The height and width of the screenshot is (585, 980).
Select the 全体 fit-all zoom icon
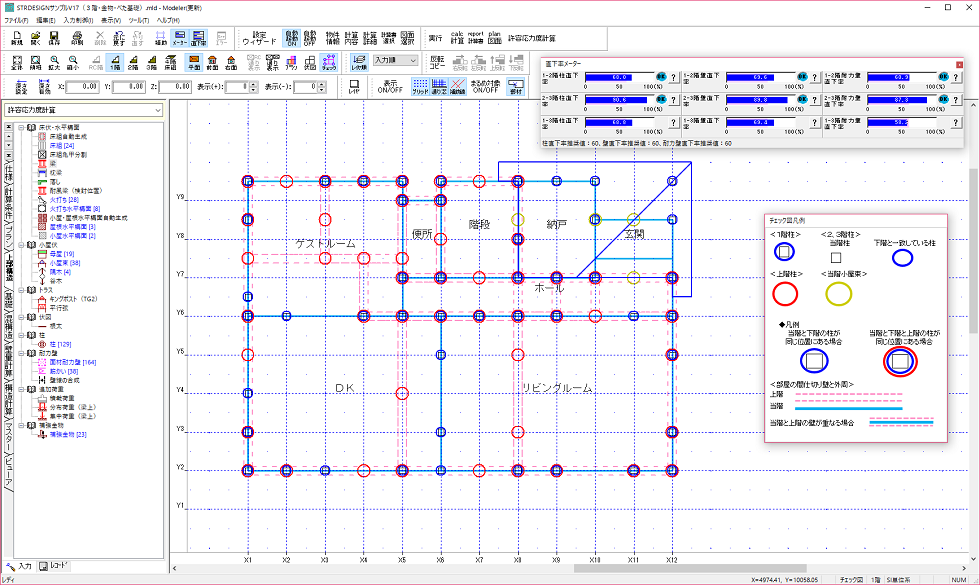[16, 63]
